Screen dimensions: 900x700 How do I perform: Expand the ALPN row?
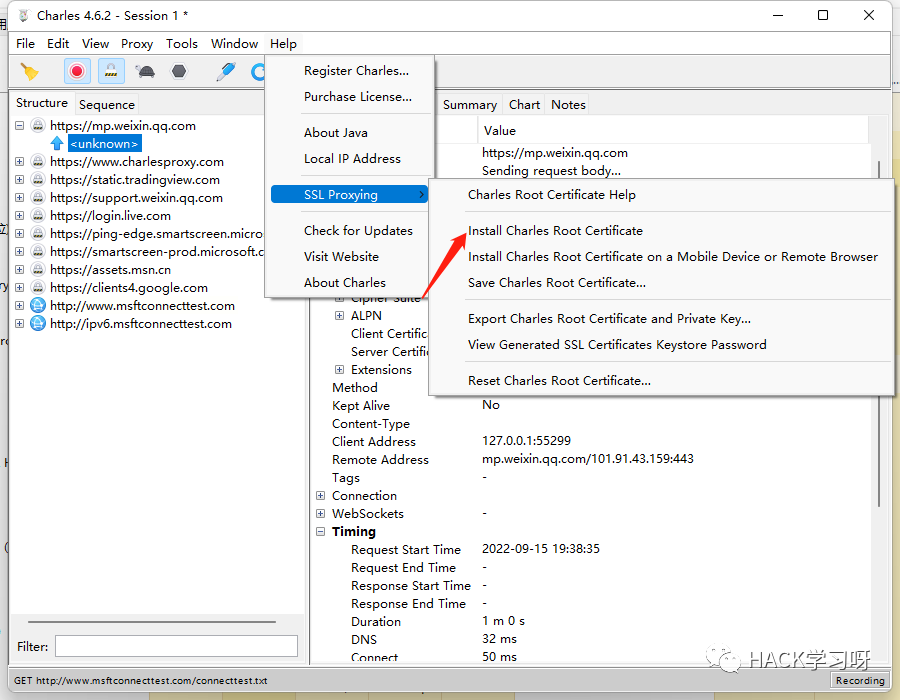coord(340,316)
